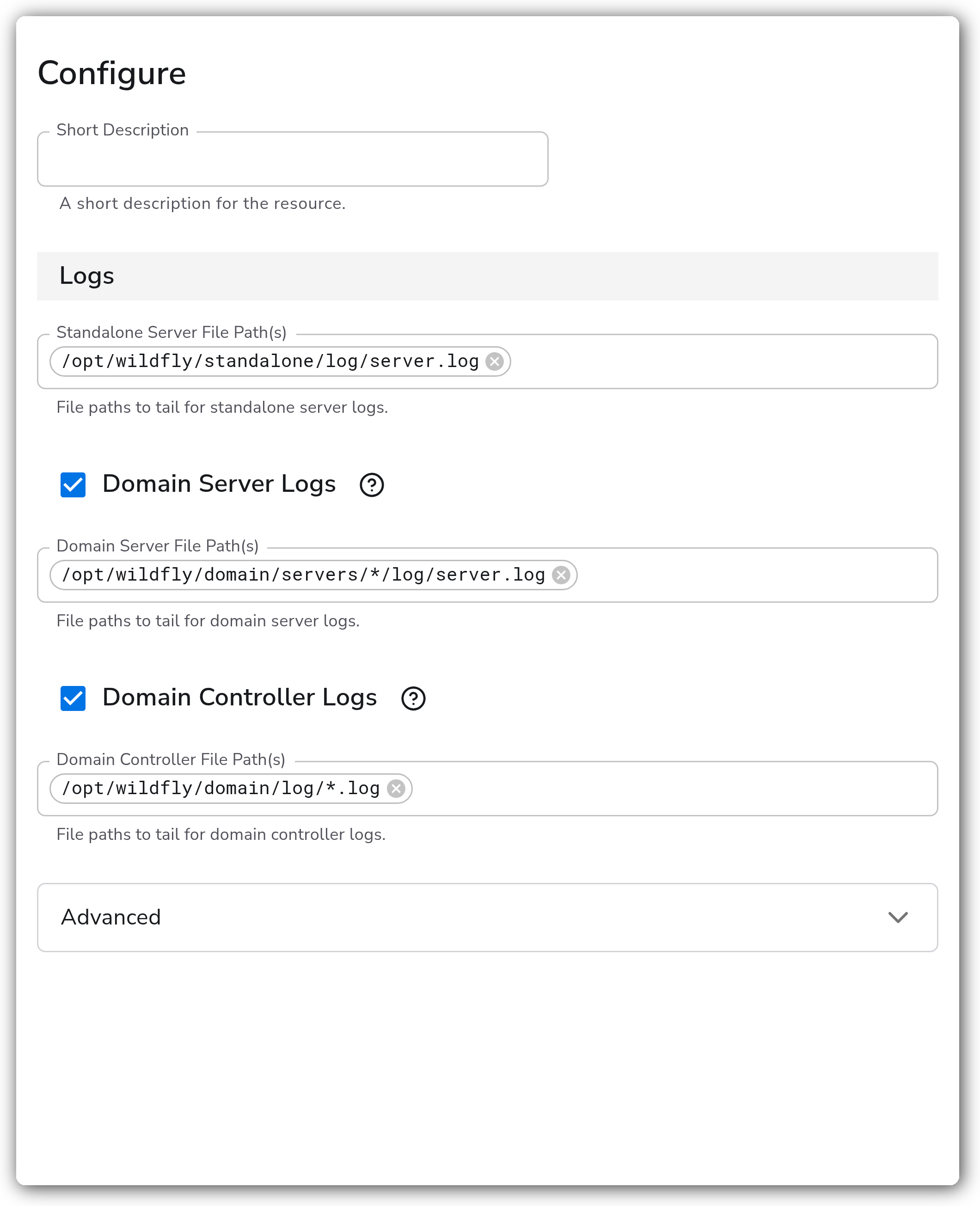This screenshot has width=980, height=1206.
Task: Click the Domain Controller Logs label
Action: click(239, 698)
